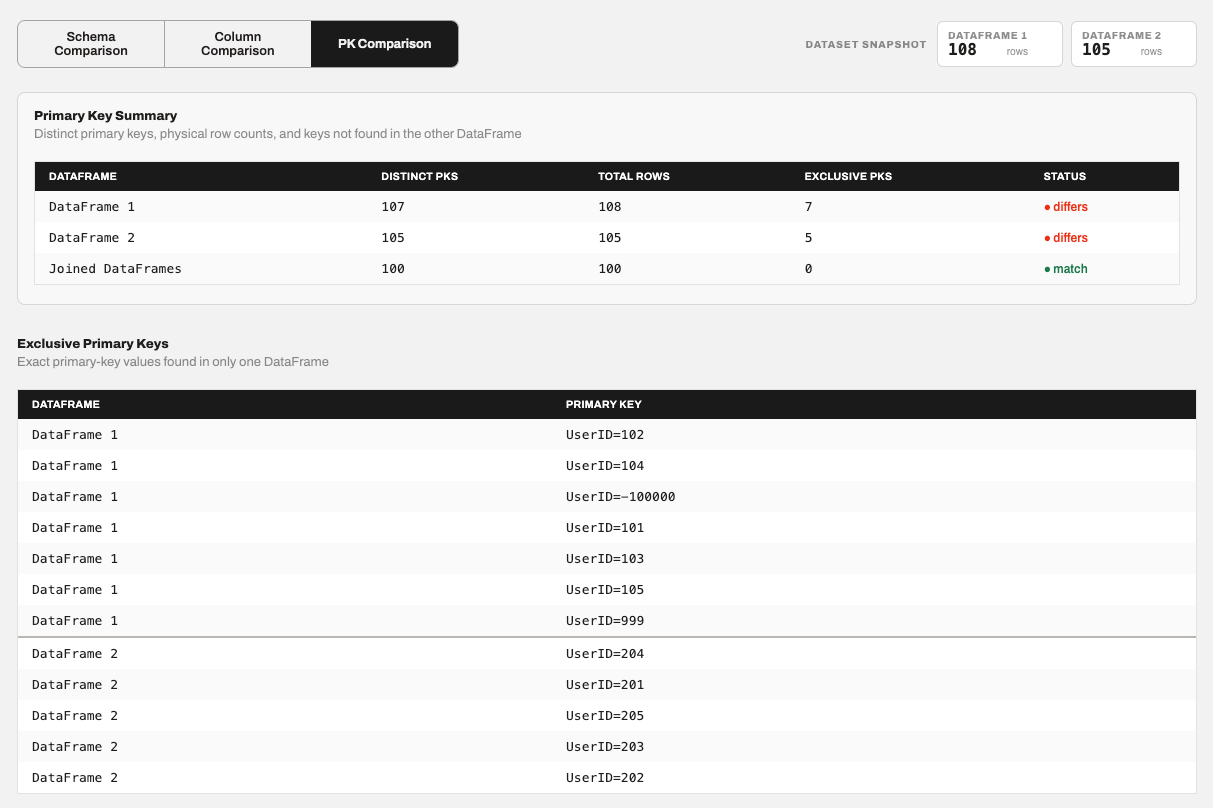Click the match status for Joined DataFrames
Viewport: 1213px width, 808px height.
(x=1066, y=269)
